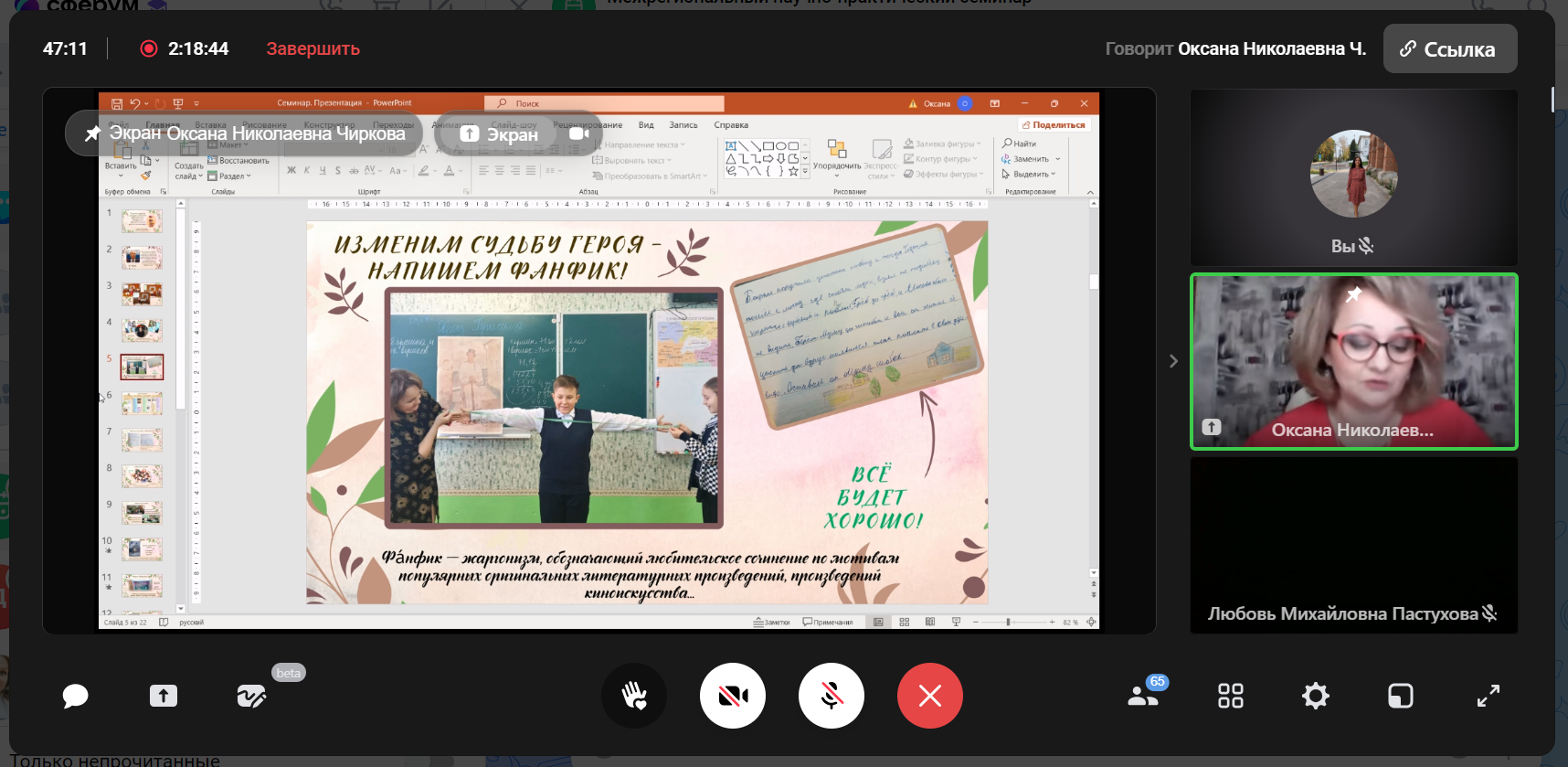Image resolution: width=1568 pixels, height=767 pixels.
Task: Minimize call to picture-in-picture
Action: coord(1401,697)
